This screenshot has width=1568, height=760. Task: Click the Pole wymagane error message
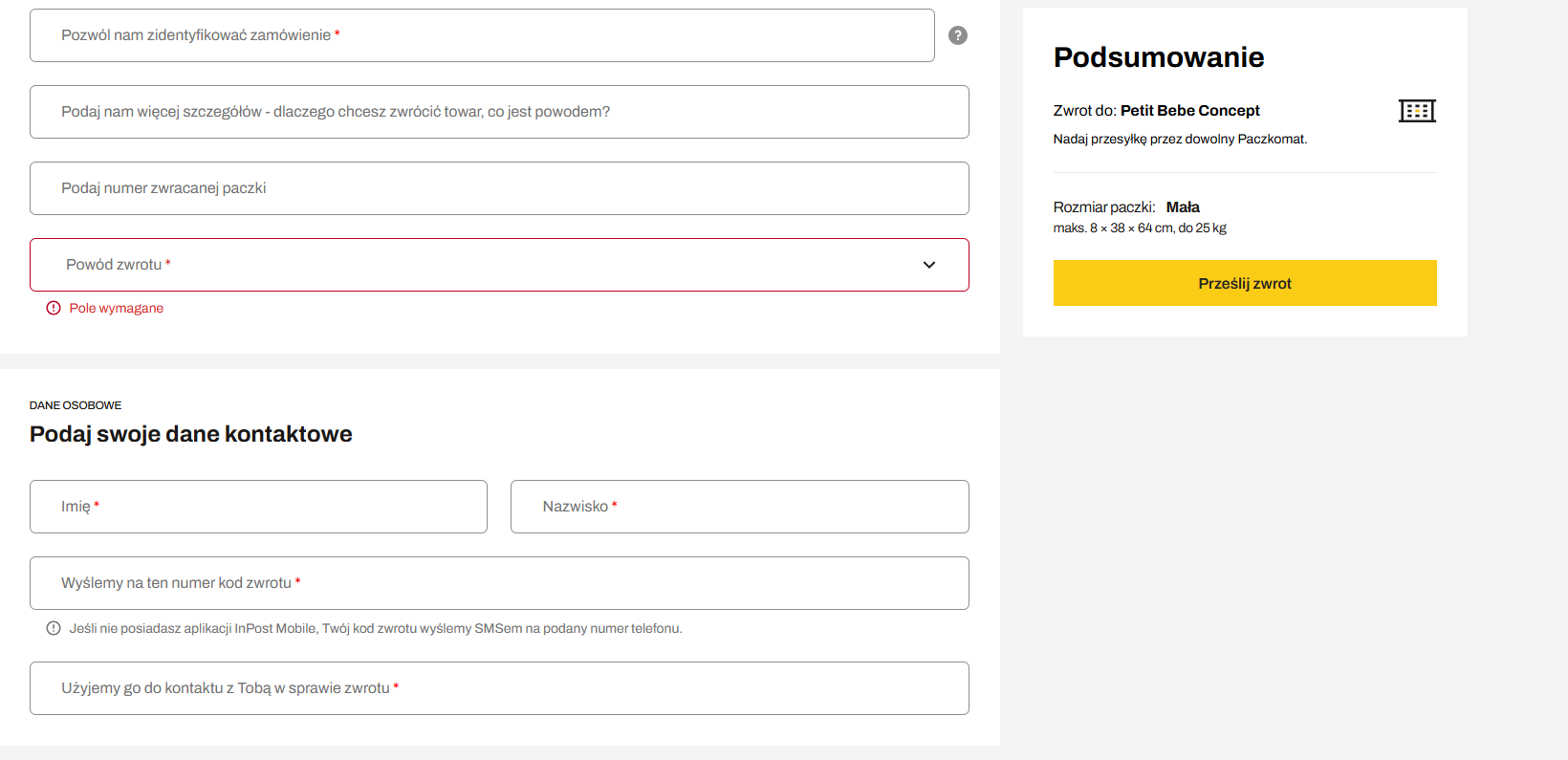pyautogui.click(x=116, y=308)
